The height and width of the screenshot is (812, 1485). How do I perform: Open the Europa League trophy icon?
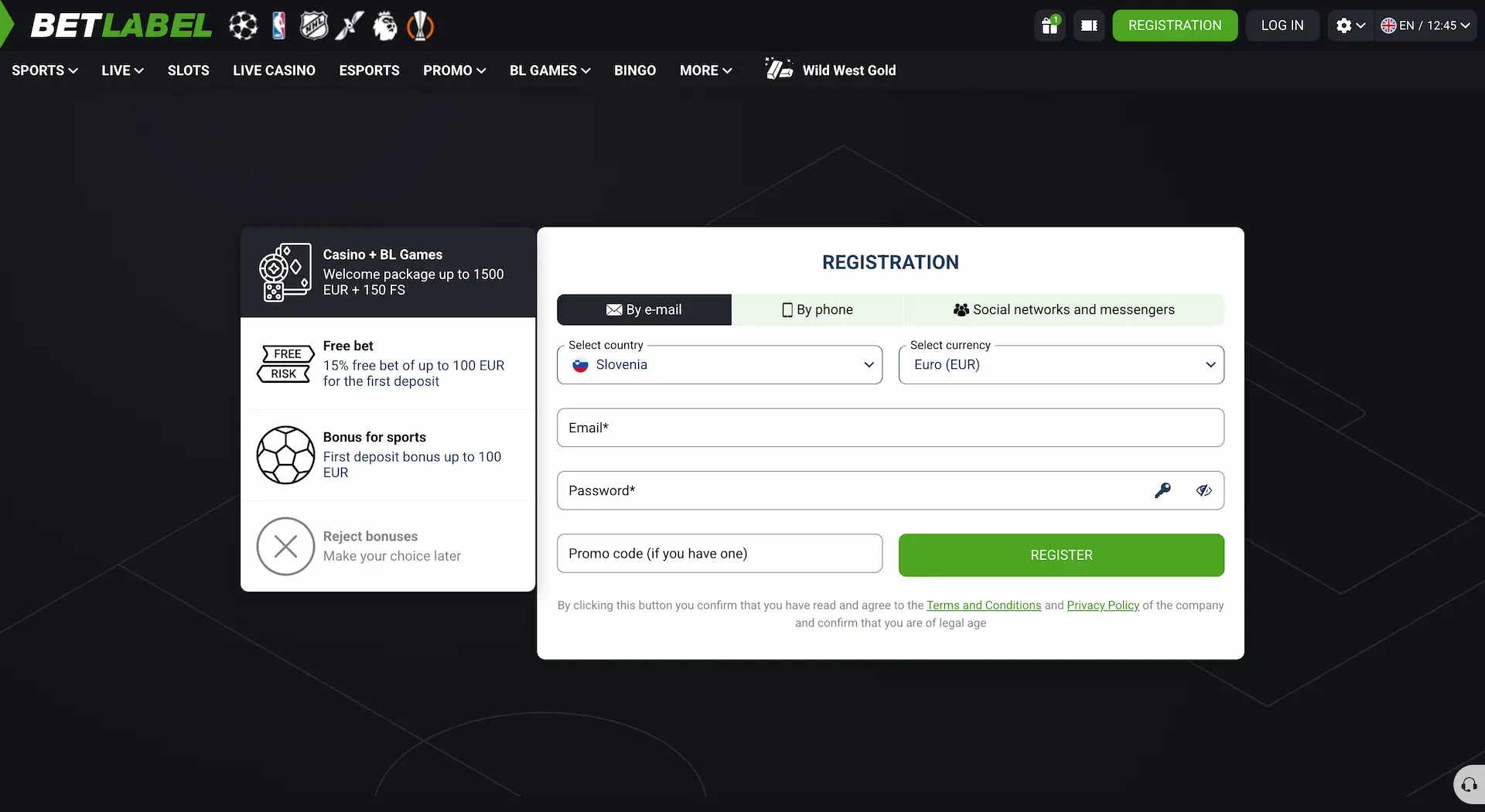420,26
